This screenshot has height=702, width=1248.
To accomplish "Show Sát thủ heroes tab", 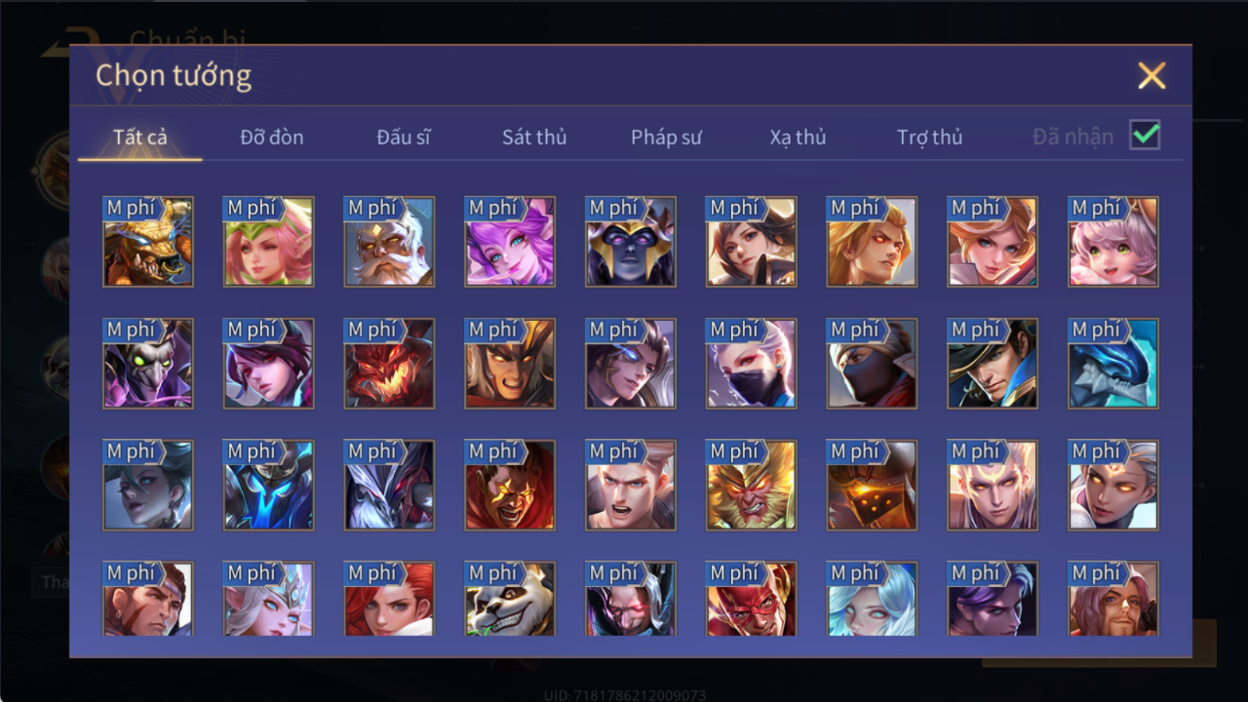I will pos(534,137).
